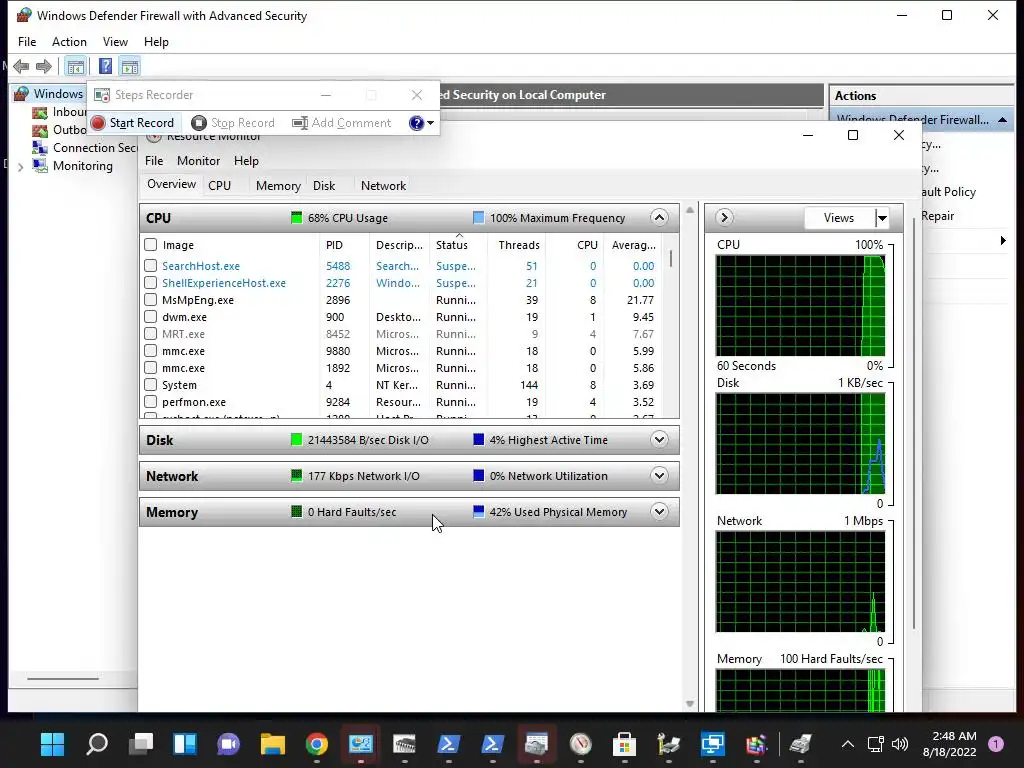Image resolution: width=1024 pixels, height=768 pixels.
Task: Open Firewall window View menu
Action: click(x=115, y=42)
